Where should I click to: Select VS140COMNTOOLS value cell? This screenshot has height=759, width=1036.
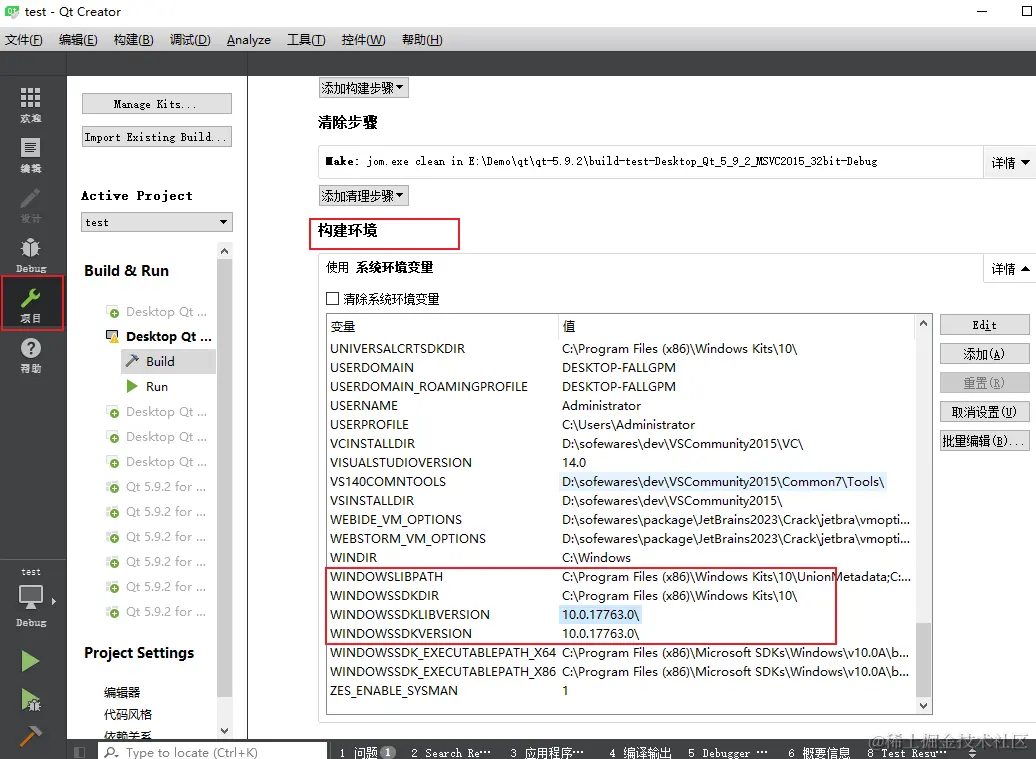tap(723, 482)
